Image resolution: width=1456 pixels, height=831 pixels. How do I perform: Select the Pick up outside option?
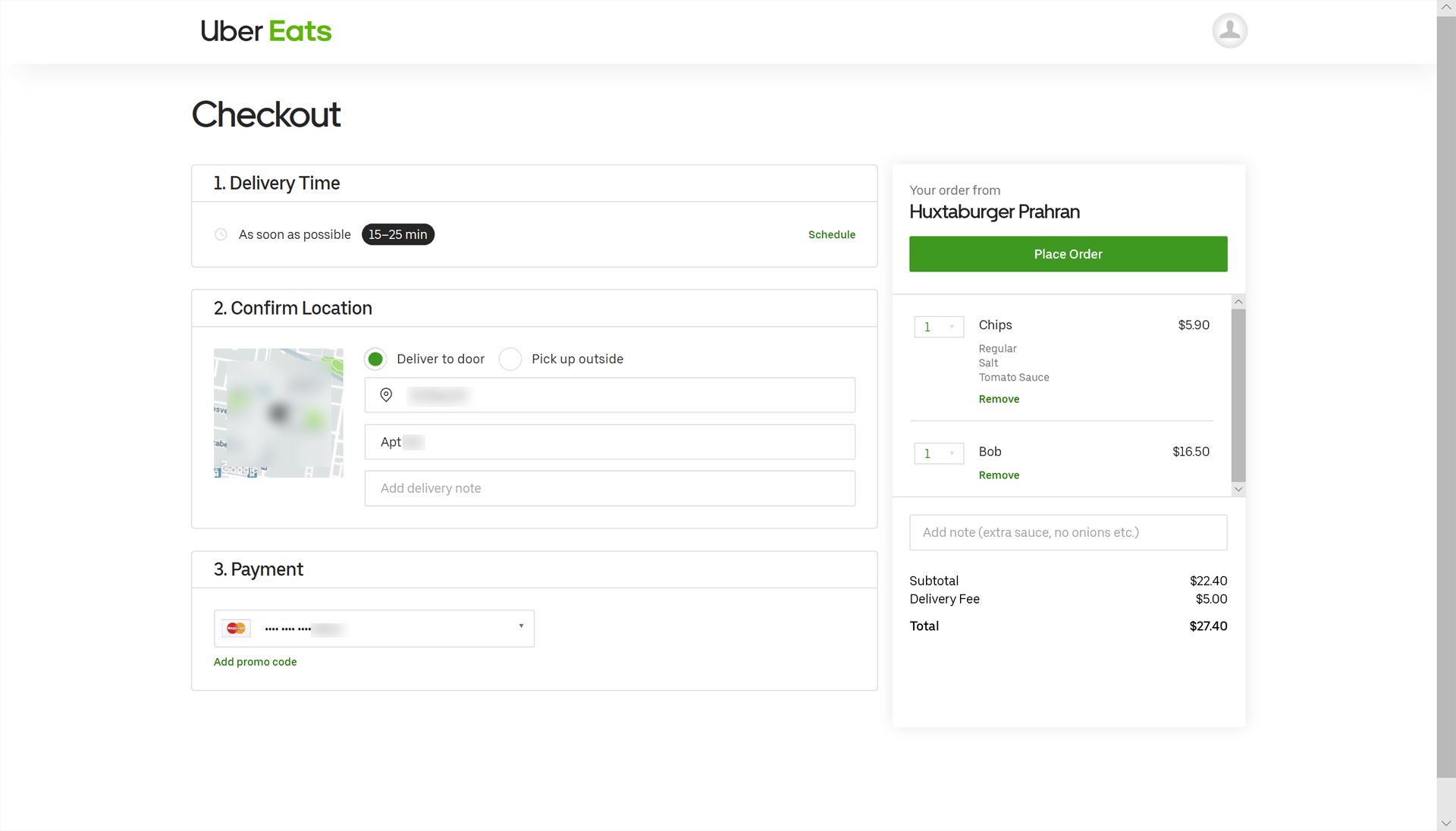pos(510,359)
